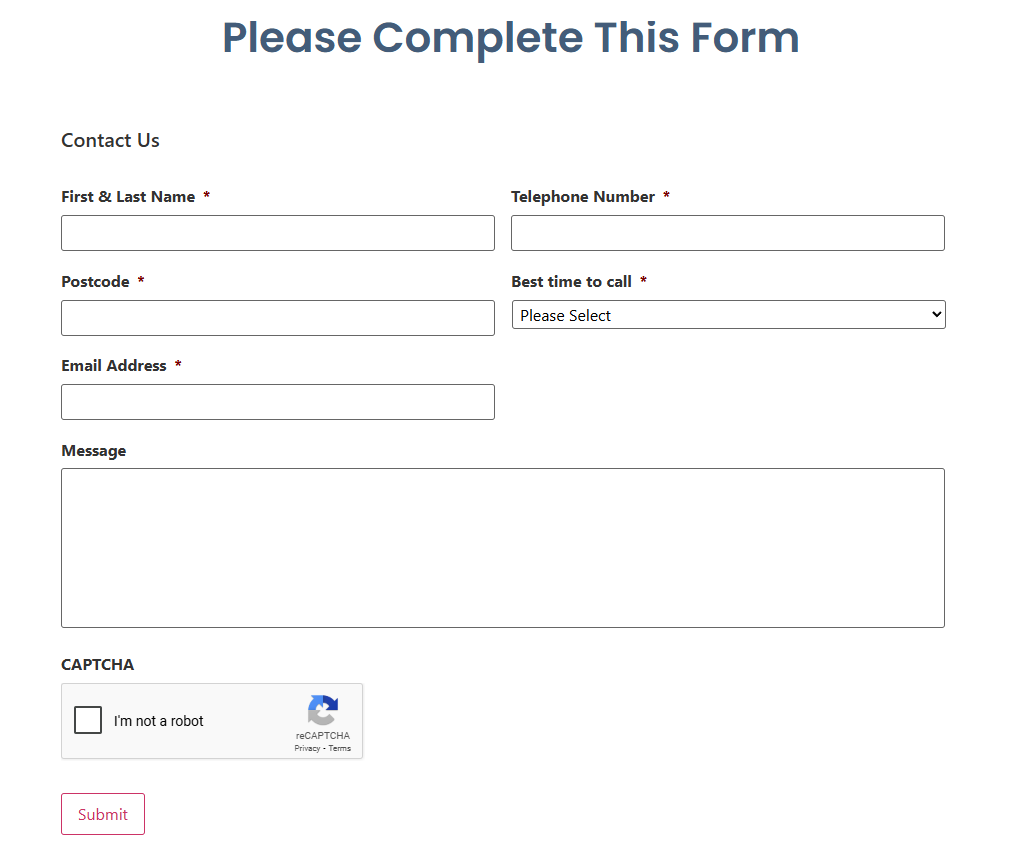Open the "Best time to call" dropdown
Viewport: 1036px width, 850px height.
pyautogui.click(x=728, y=315)
